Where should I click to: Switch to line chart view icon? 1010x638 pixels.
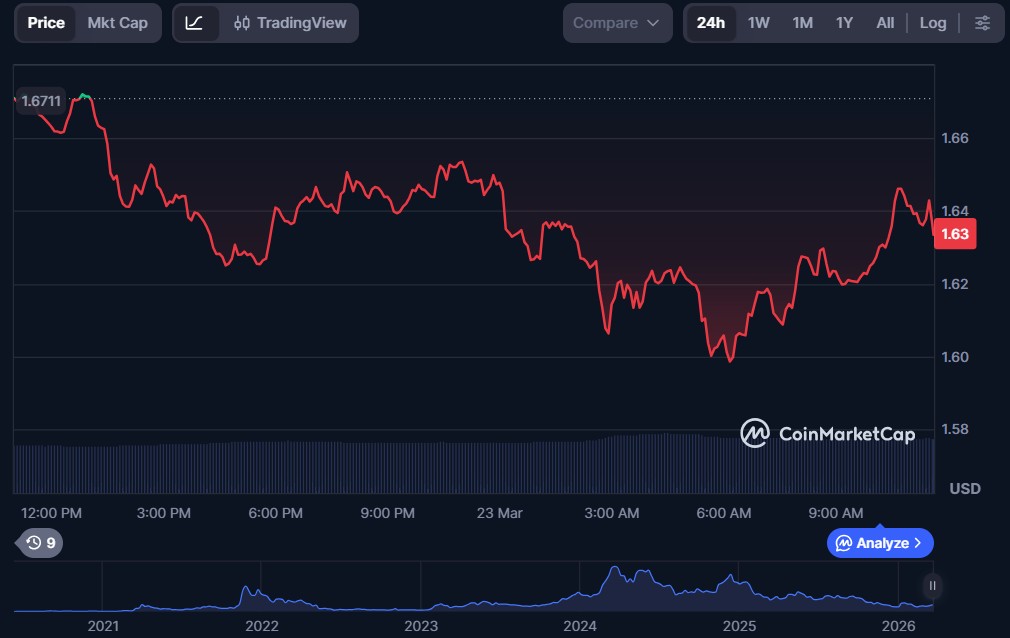195,23
